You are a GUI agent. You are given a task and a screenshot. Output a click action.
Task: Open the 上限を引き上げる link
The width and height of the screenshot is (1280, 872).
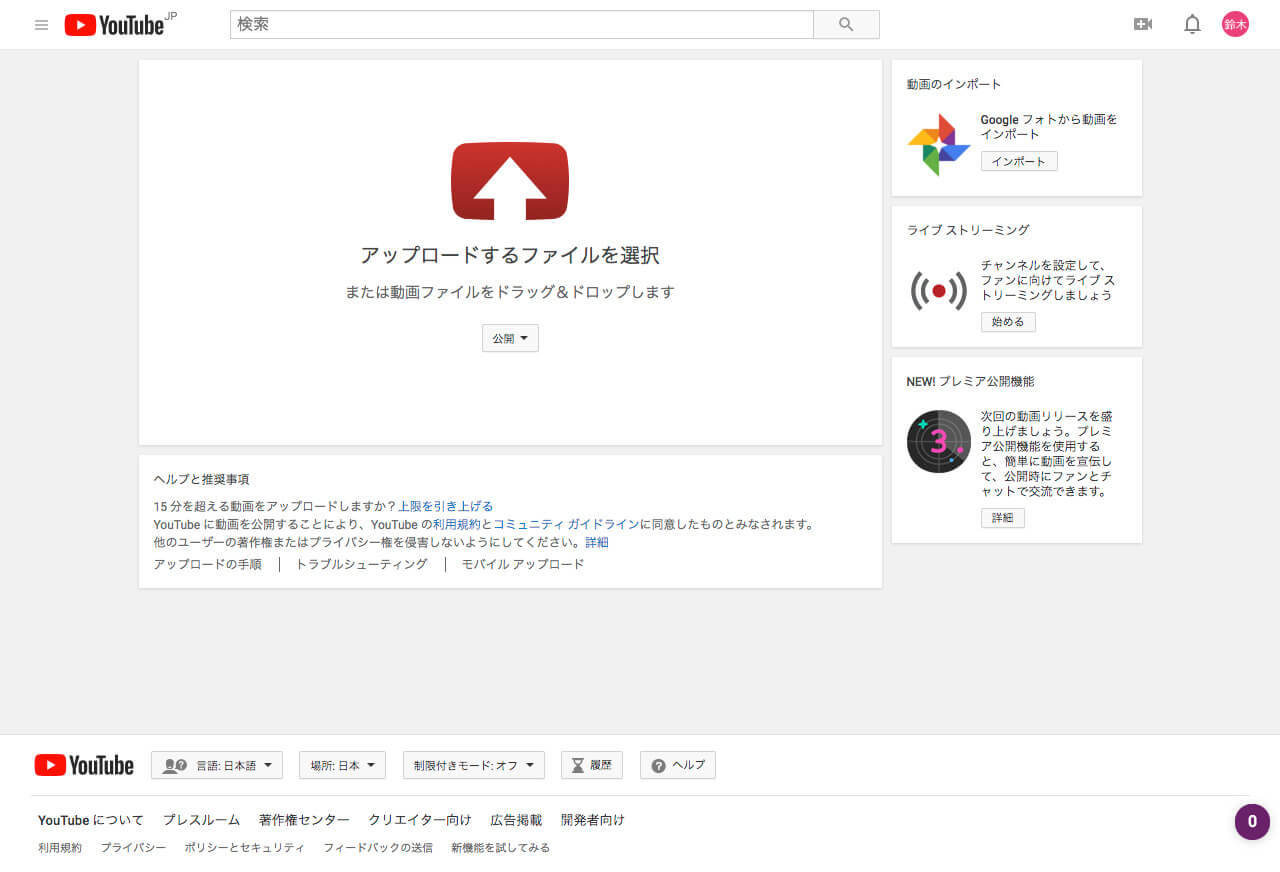coord(445,507)
